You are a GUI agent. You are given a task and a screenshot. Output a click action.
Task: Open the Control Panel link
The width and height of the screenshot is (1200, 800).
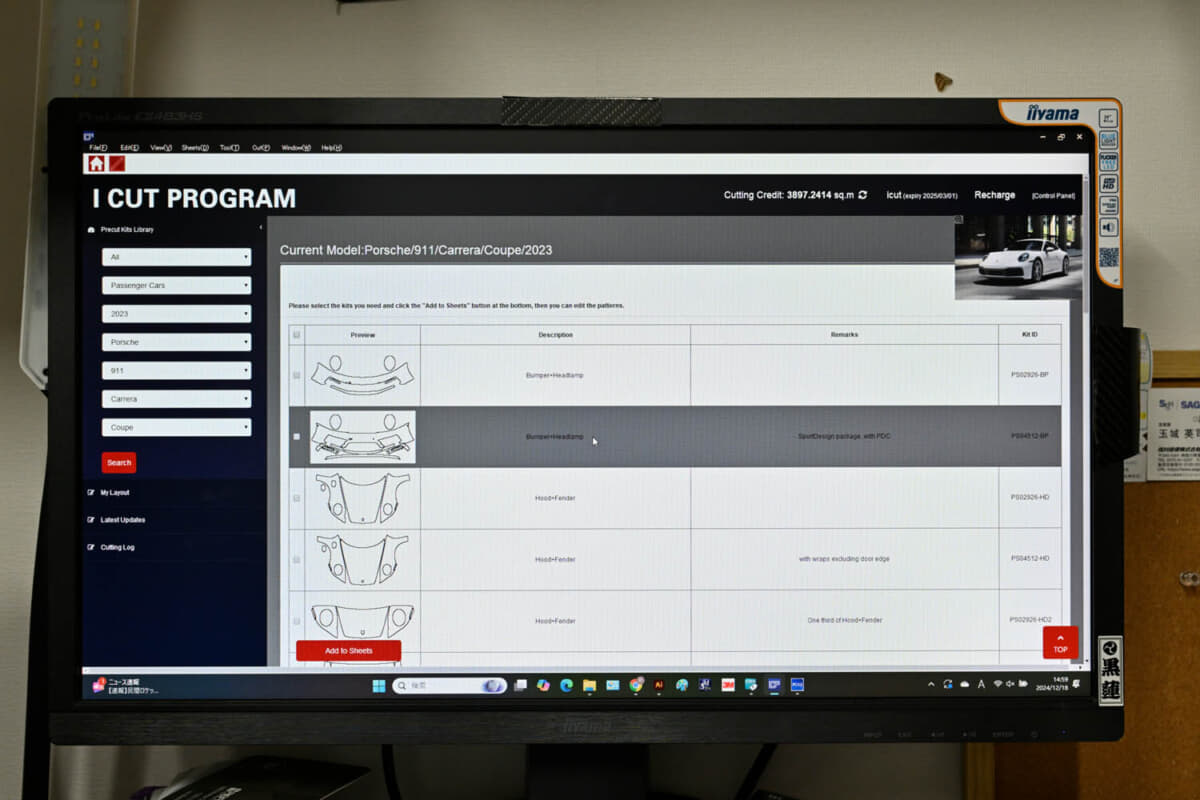1053,196
